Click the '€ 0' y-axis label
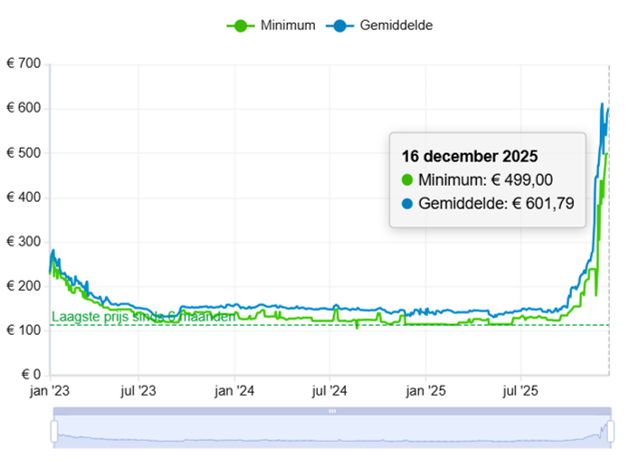The image size is (642, 463). pyautogui.click(x=31, y=374)
